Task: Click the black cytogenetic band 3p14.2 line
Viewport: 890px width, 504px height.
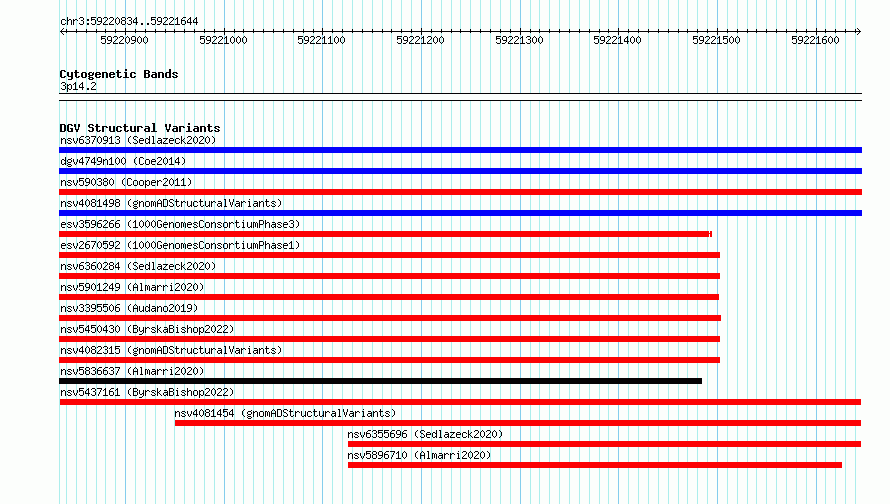Action: [460, 97]
